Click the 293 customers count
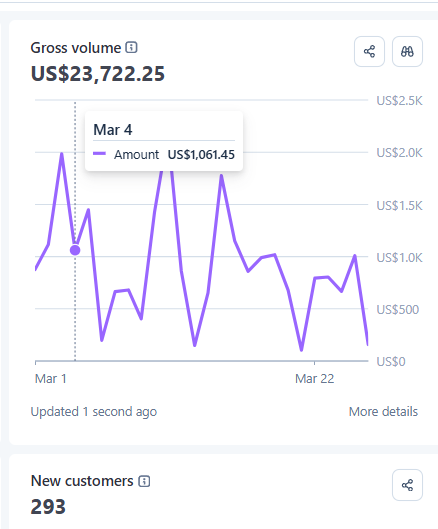This screenshot has width=438, height=529. (x=48, y=507)
